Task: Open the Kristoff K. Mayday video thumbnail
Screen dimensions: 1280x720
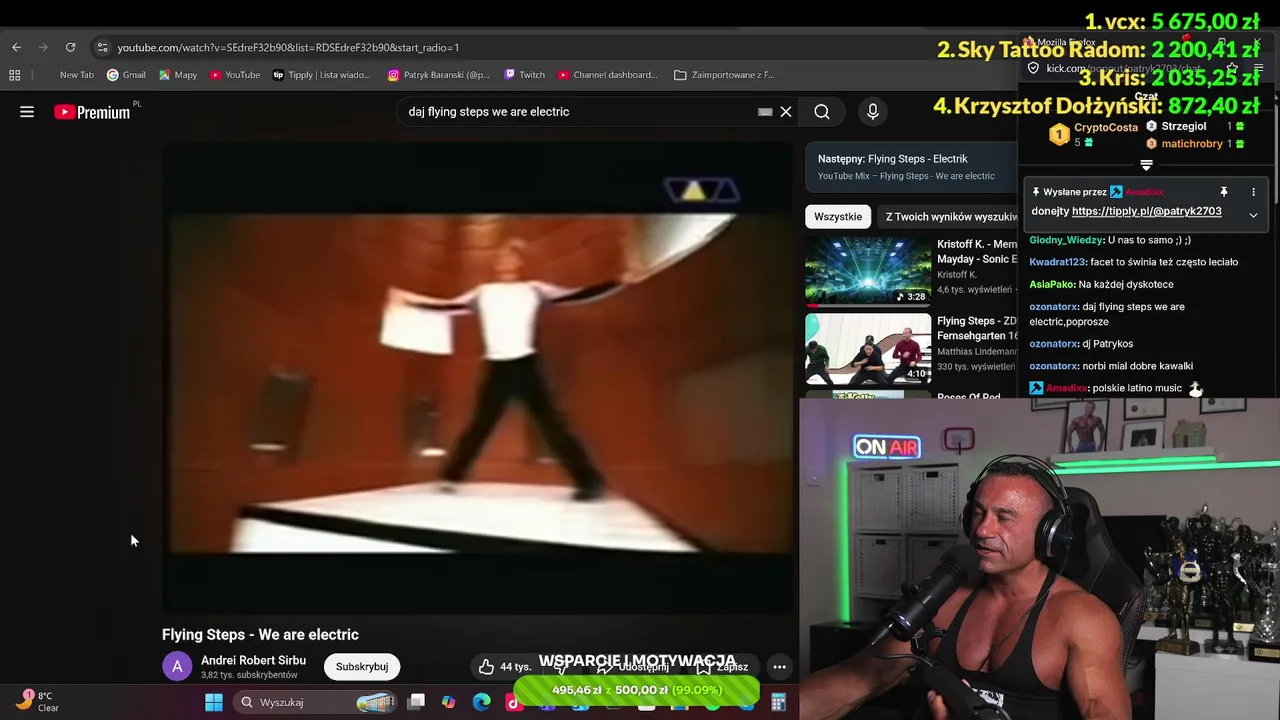Action: pyautogui.click(x=868, y=271)
